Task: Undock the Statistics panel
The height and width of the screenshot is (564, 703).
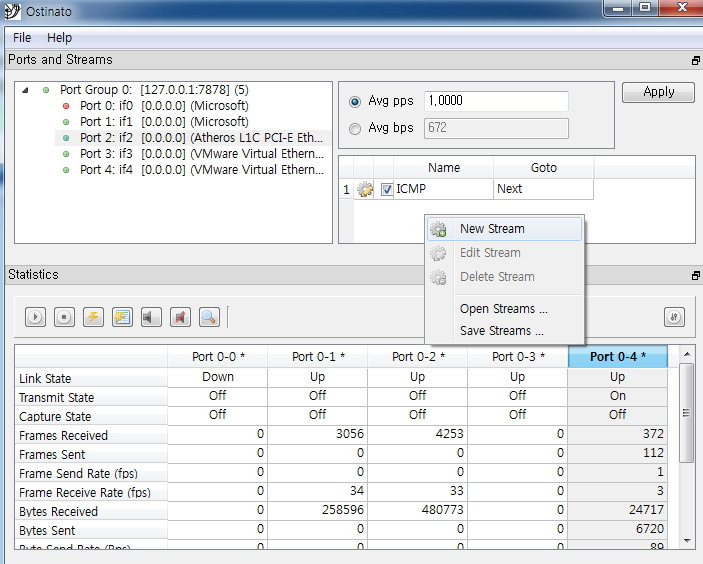Action: coord(695,276)
